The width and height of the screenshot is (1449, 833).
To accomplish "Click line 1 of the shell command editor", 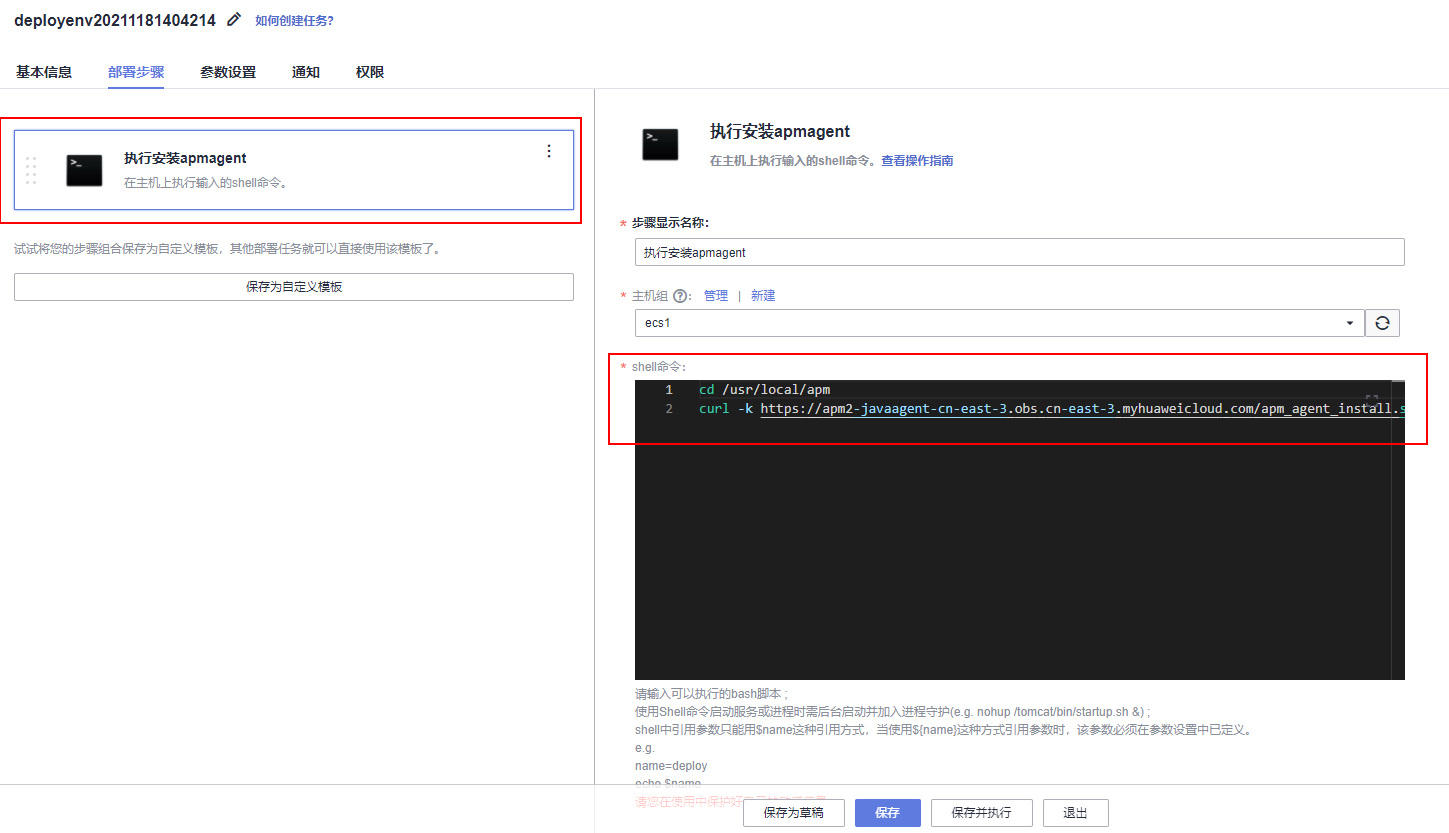I will point(765,390).
